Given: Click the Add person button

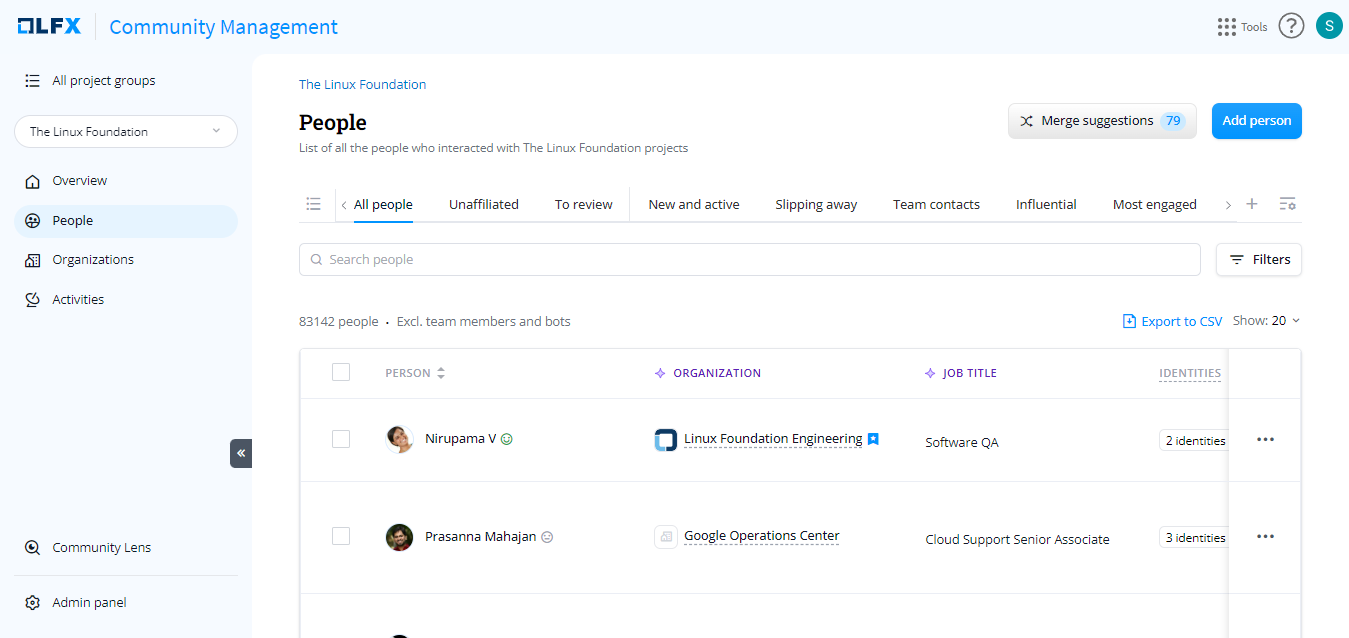Looking at the screenshot, I should (1256, 121).
